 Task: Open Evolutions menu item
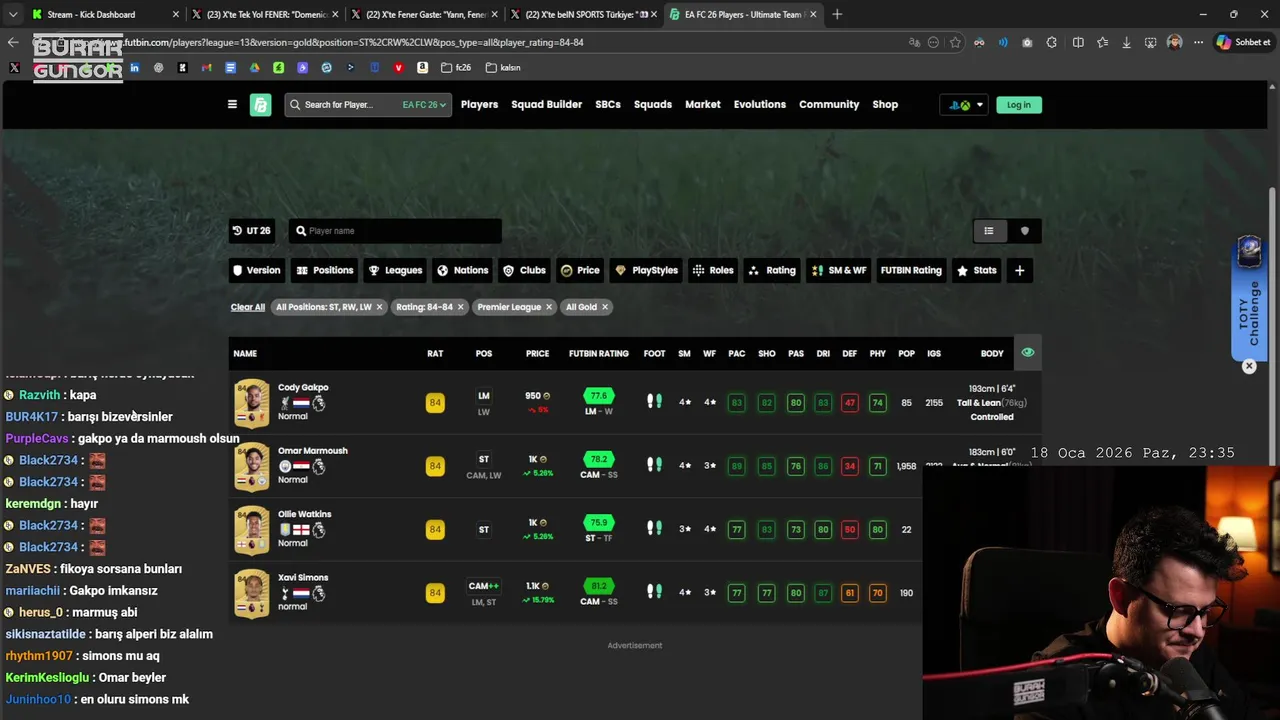pos(760,105)
